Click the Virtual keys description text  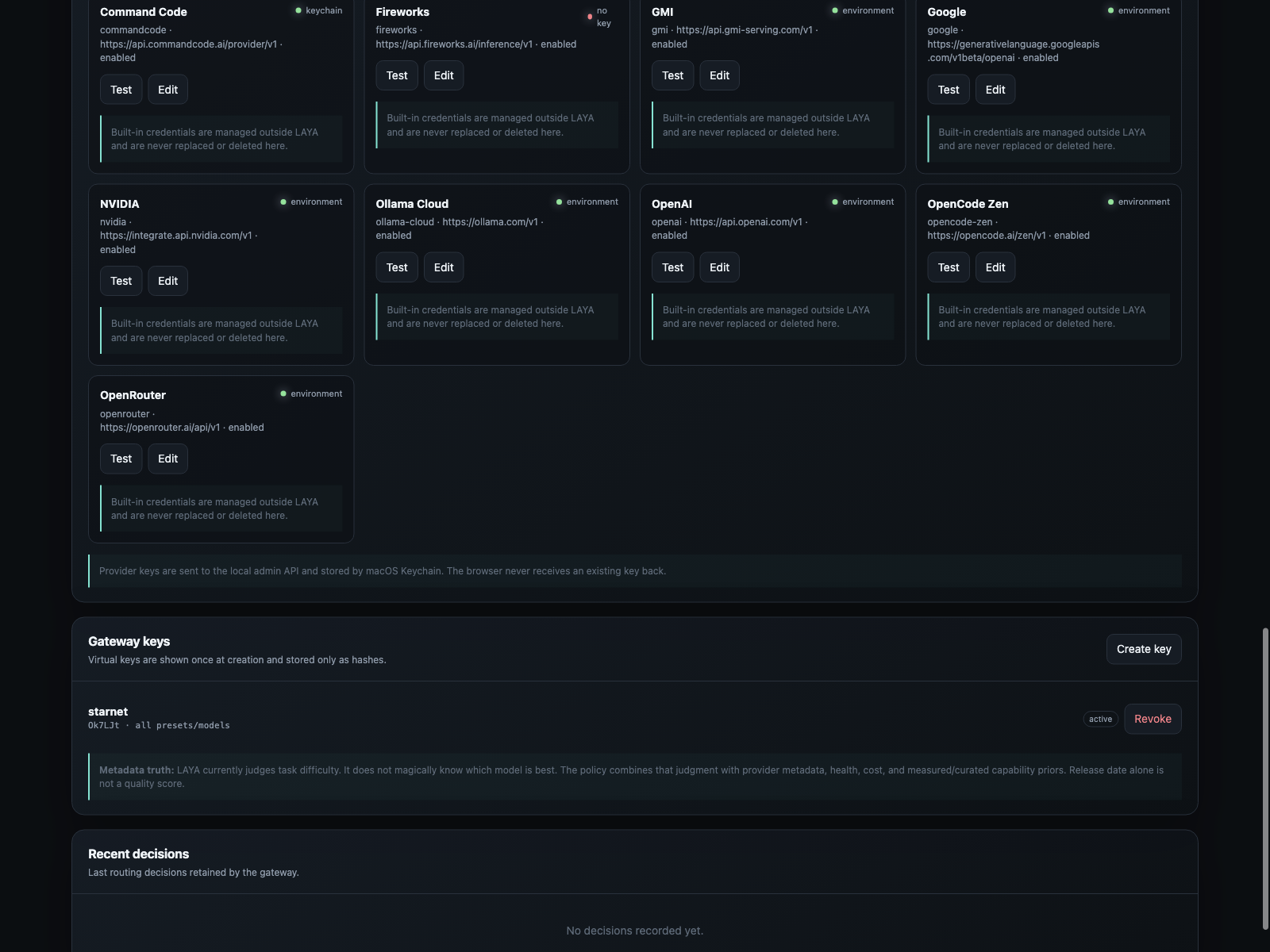click(x=237, y=660)
